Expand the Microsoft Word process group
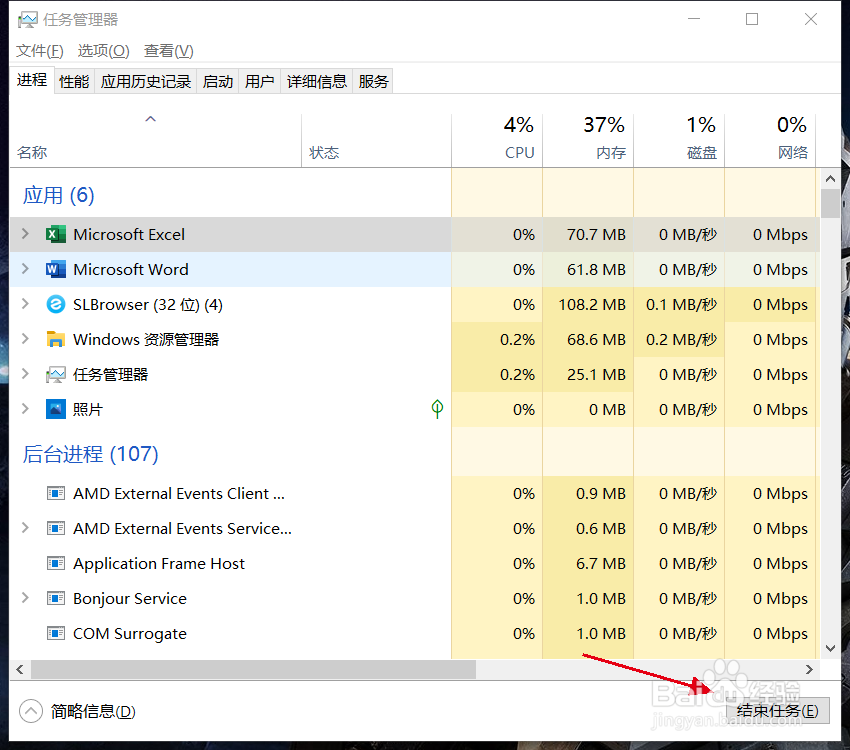Screen dimensions: 850x750 pyautogui.click(x=25, y=269)
